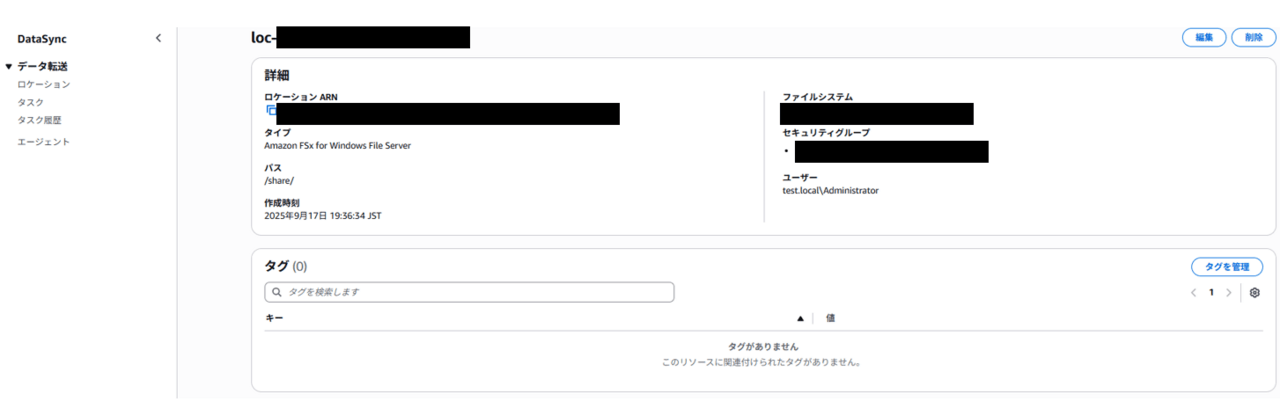Click the キー column header
1280x409 pixels.
click(x=274, y=318)
